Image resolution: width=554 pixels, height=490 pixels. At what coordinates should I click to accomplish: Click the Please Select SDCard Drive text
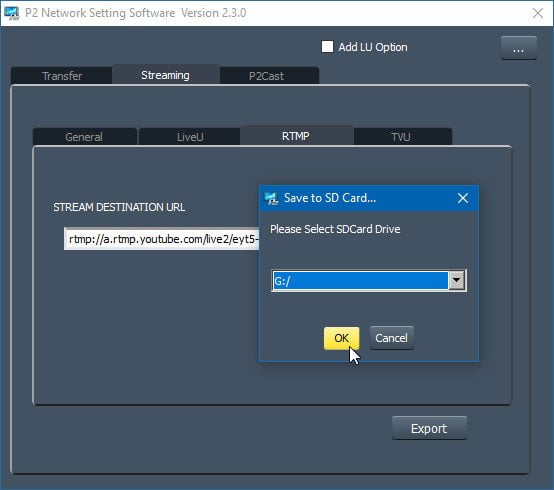point(335,229)
